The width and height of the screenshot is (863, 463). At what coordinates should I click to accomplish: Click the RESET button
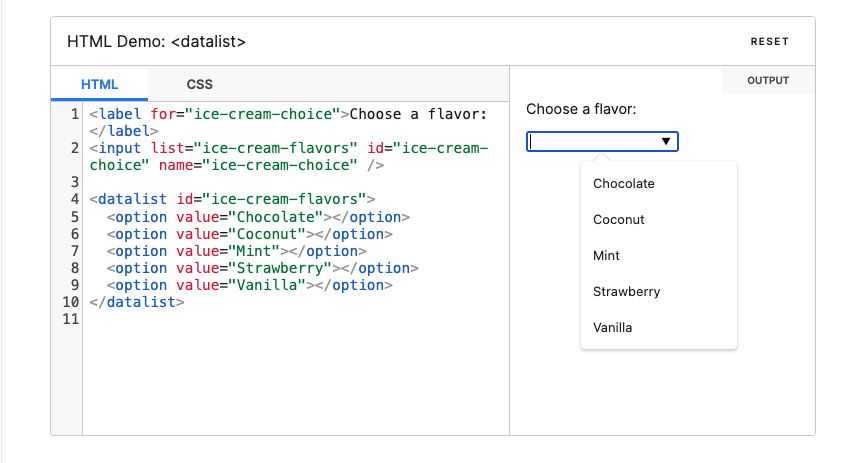click(x=769, y=42)
